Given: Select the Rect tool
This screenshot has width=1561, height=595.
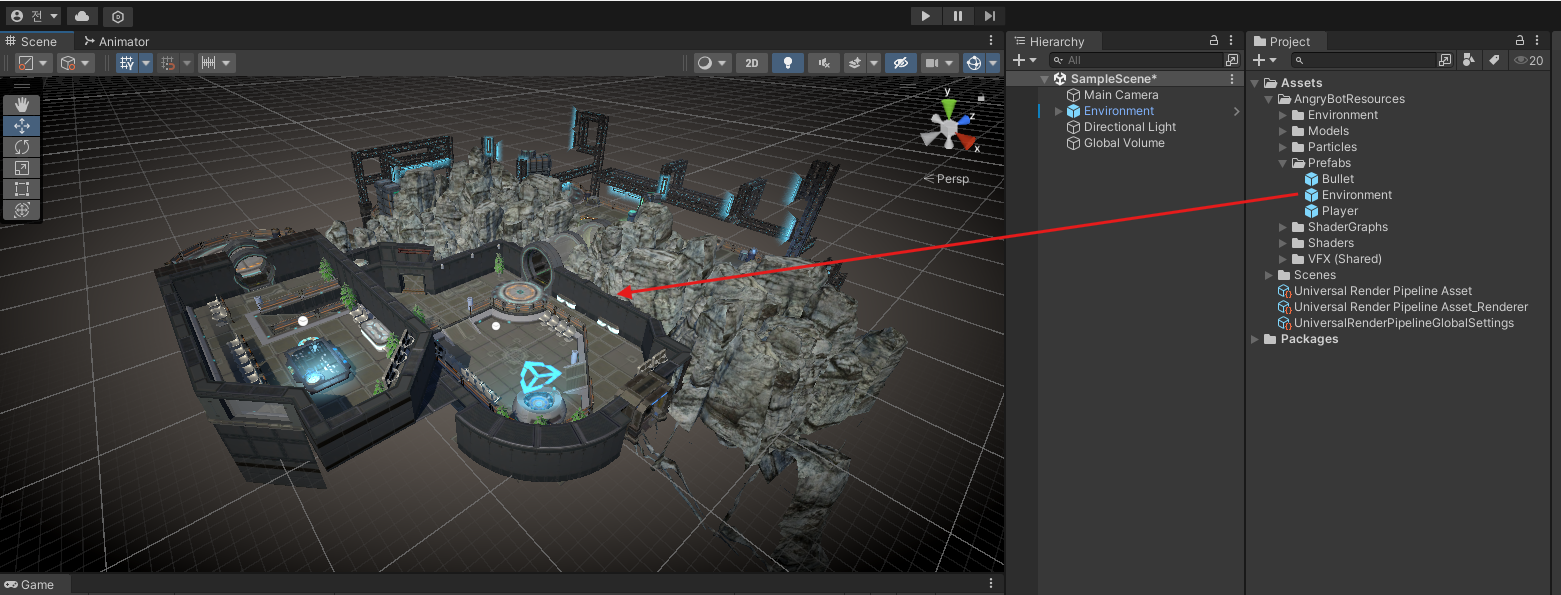Looking at the screenshot, I should click(x=22, y=189).
